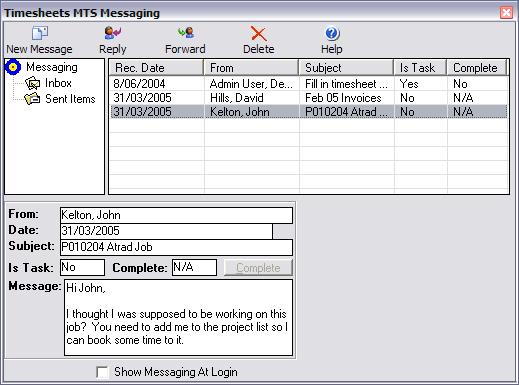Click the Inbox folder icon
The height and width of the screenshot is (385, 519).
coord(33,83)
